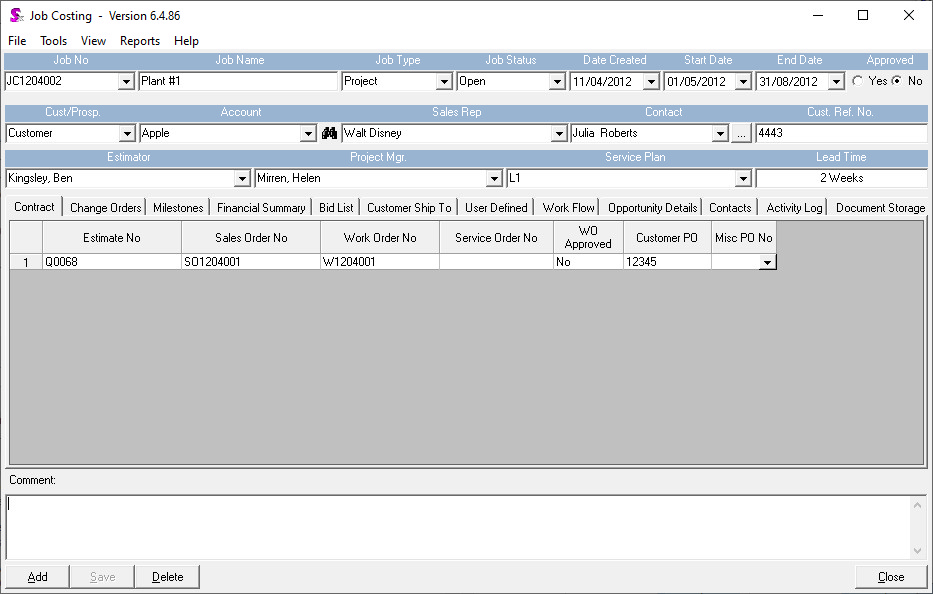Click the ellipsis button beside Contact field
Viewport: 933px width, 594px height.
point(741,133)
